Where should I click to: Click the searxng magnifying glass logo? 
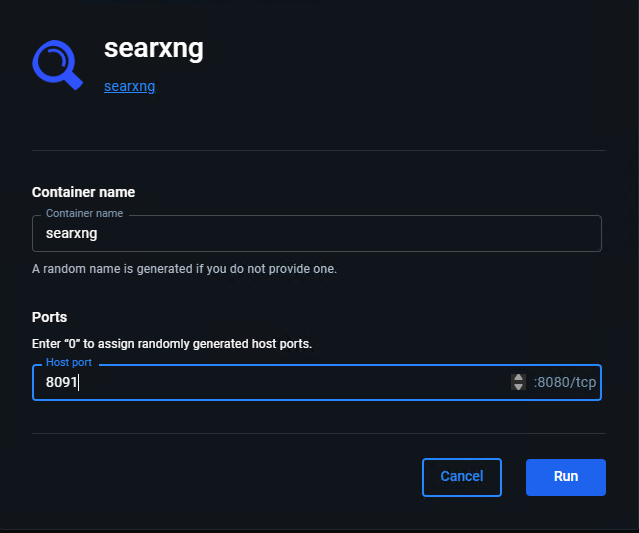pos(57,65)
